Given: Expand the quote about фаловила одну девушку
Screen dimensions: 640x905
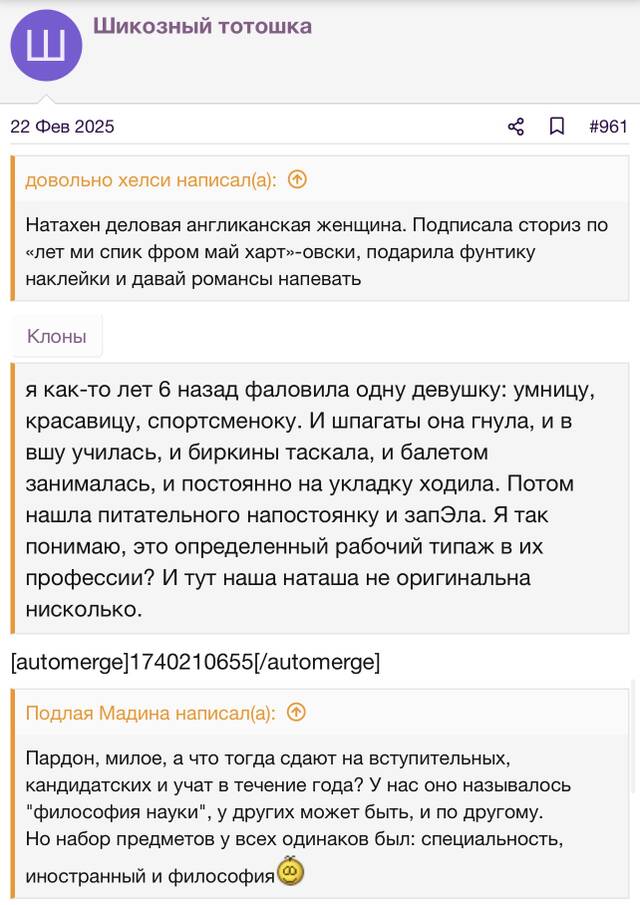Looking at the screenshot, I should pyautogui.click(x=321, y=499).
